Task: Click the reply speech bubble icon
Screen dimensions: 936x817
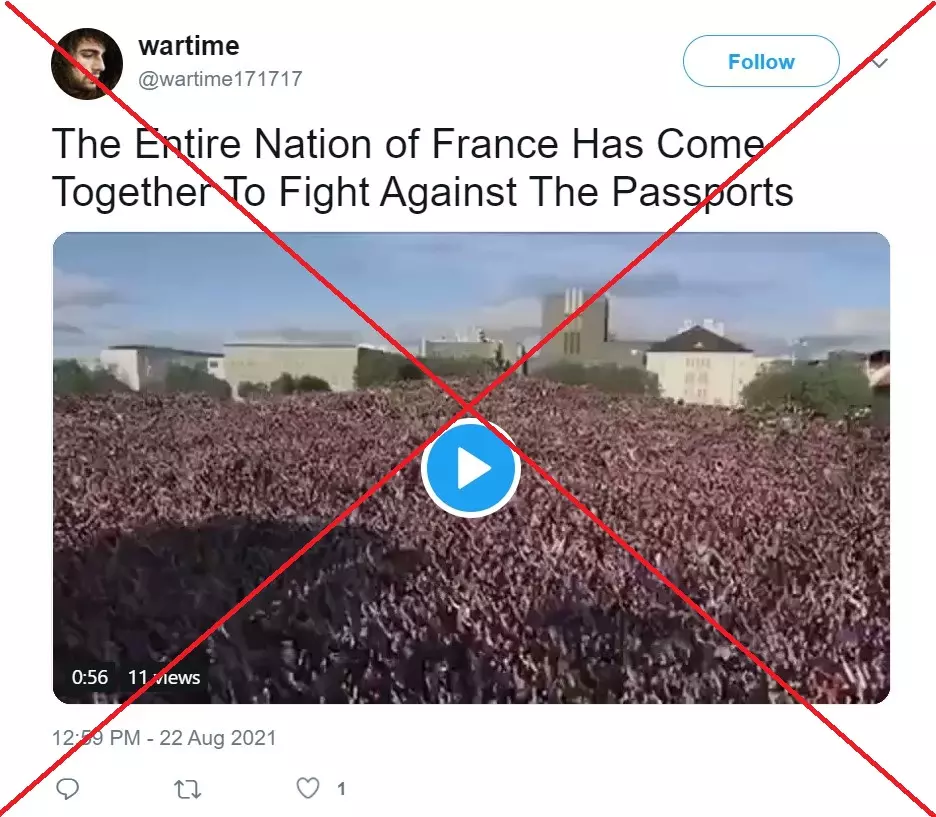Action: coord(67,788)
